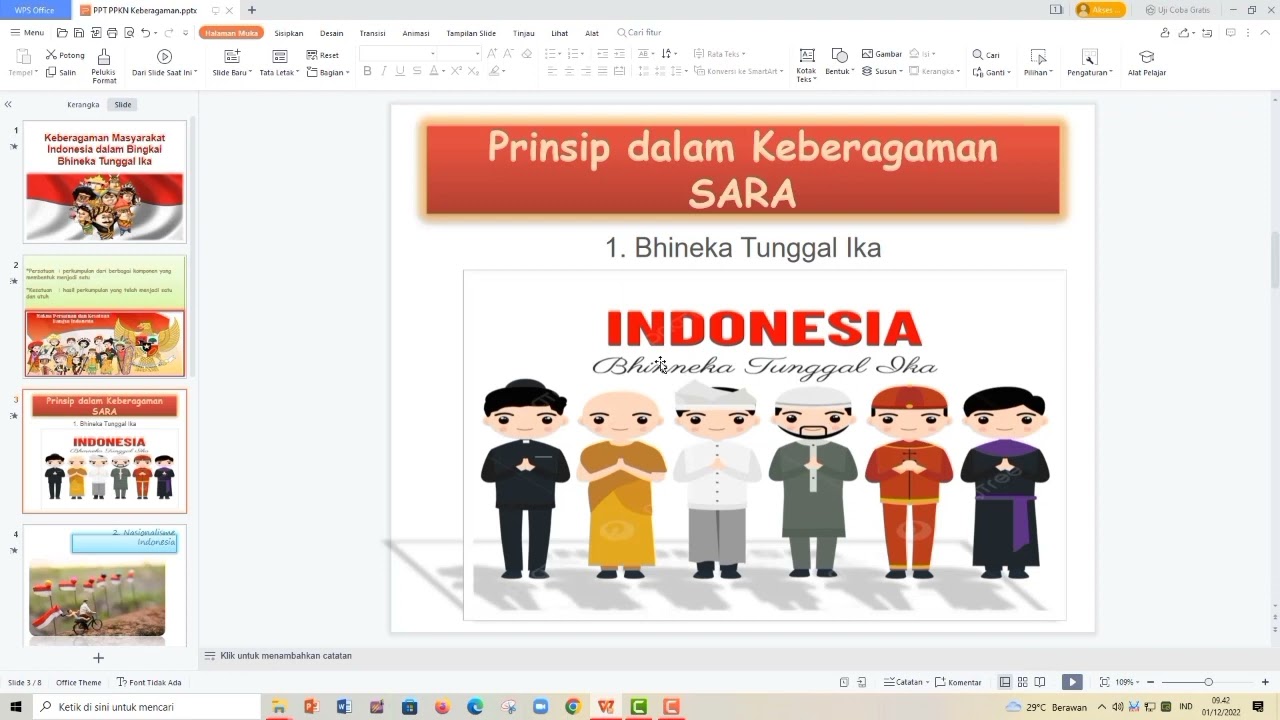Select slide 1 thumbnail Keberagaman Masyarakat
1280x720 pixels.
105,182
